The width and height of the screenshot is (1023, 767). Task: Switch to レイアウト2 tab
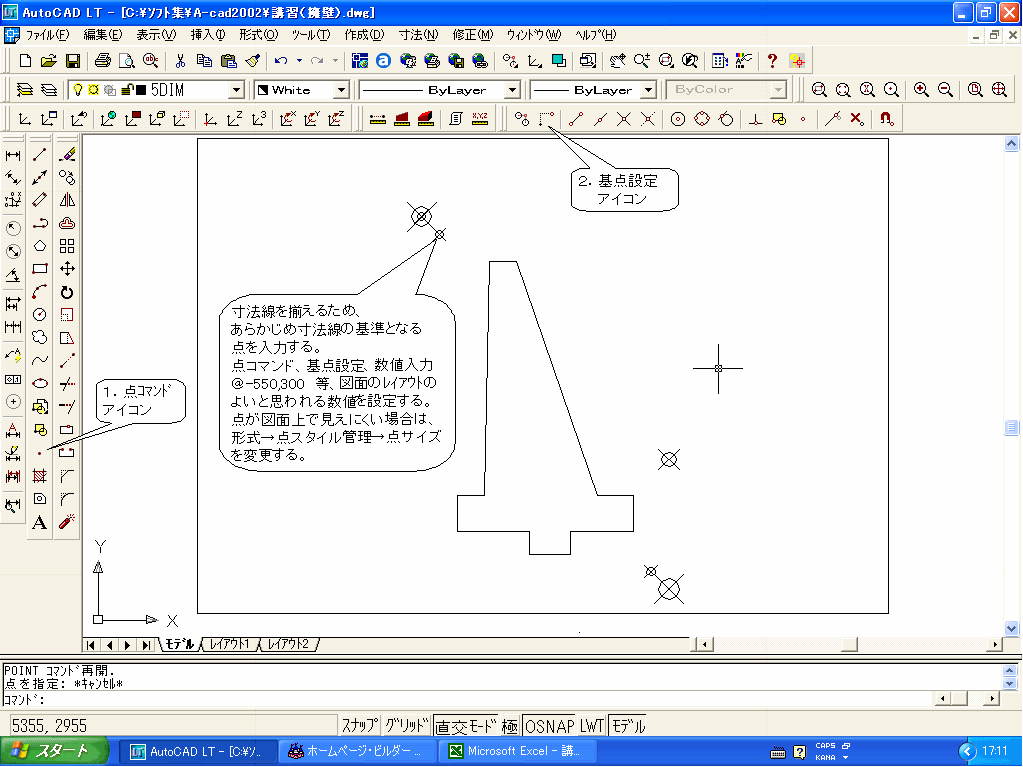click(x=288, y=644)
